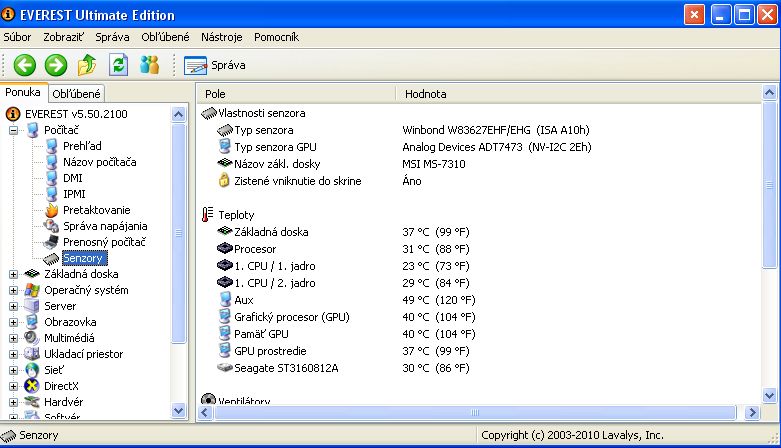Open the Obľúbené menu

[165, 37]
